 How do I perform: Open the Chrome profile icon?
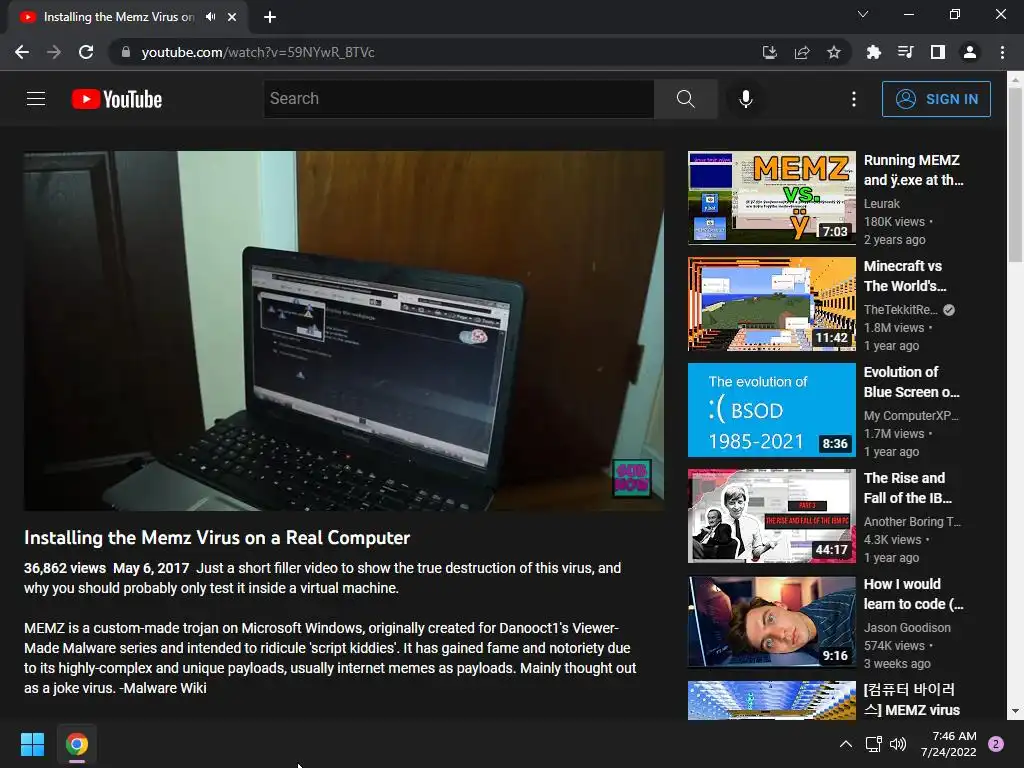pos(970,52)
